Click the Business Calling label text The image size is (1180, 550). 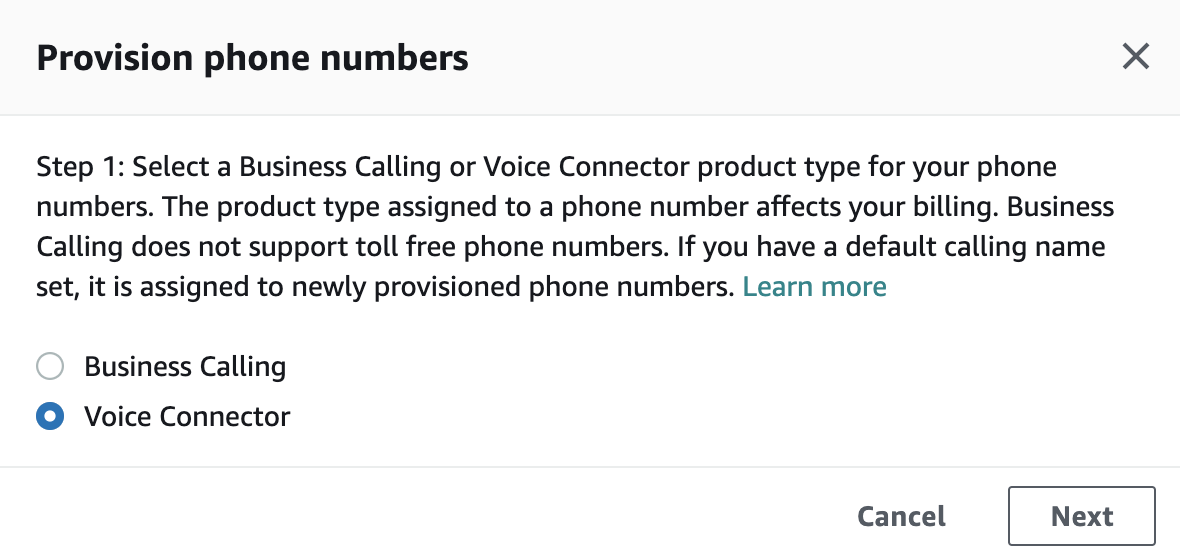pyautogui.click(x=185, y=366)
